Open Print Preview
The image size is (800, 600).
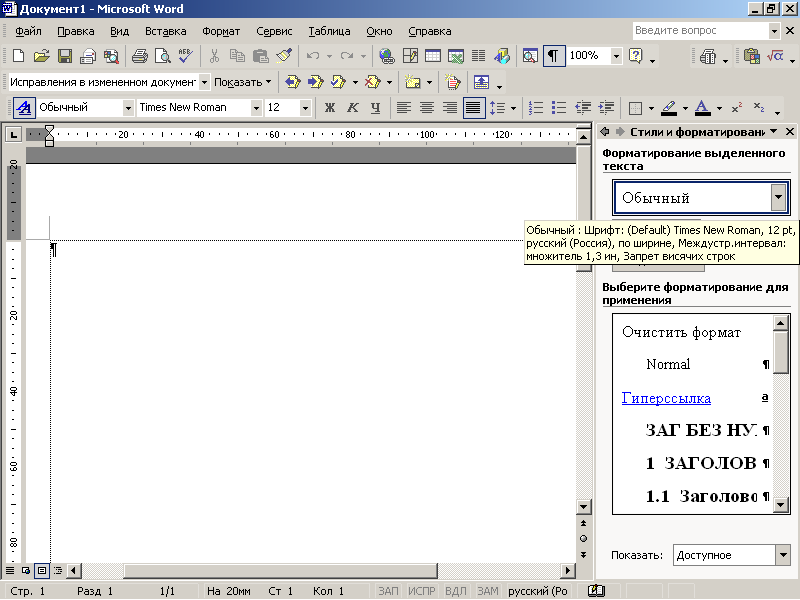point(162,56)
